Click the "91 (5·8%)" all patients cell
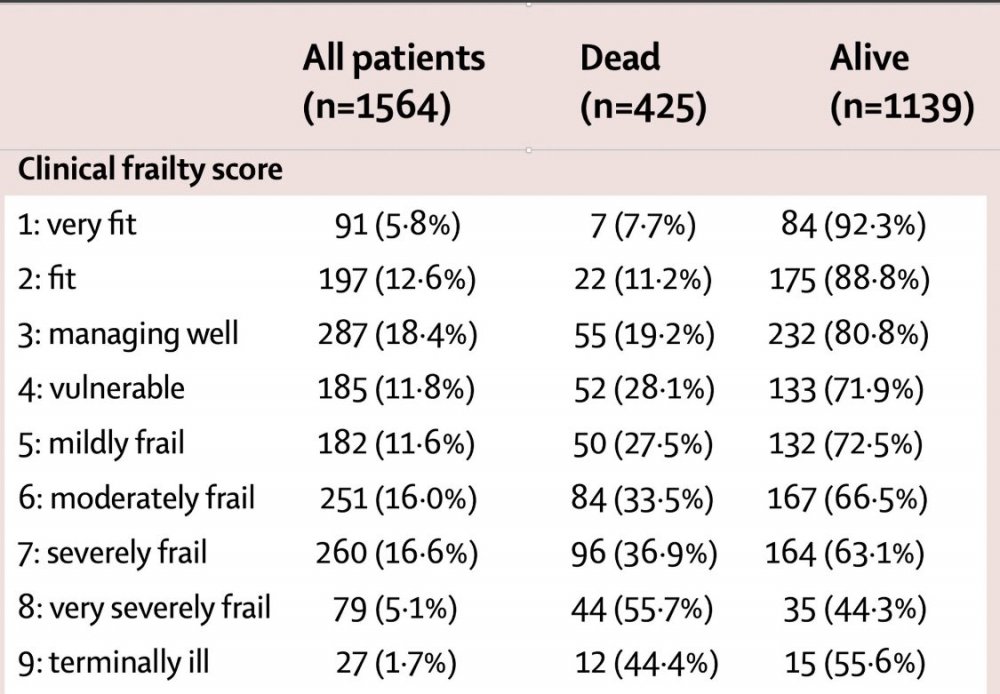 pos(397,225)
